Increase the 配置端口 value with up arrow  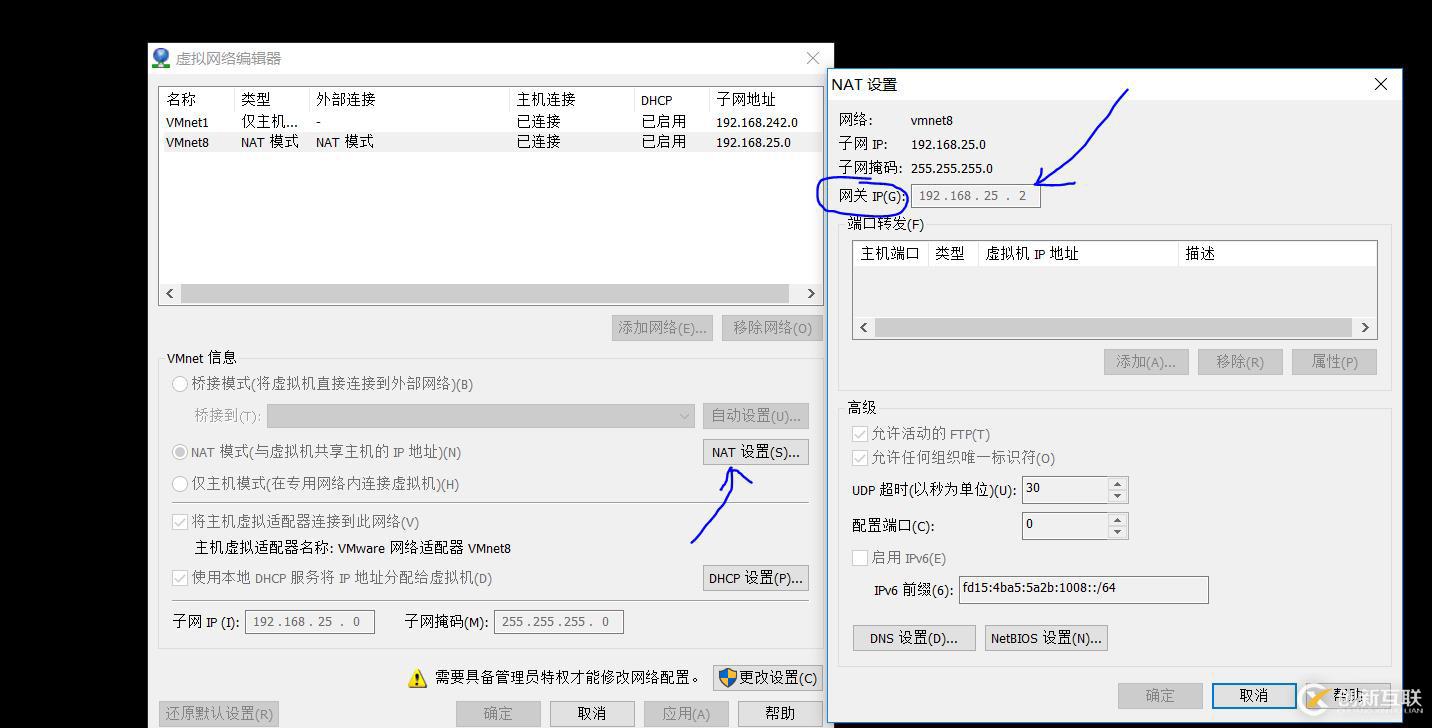pos(1118,519)
